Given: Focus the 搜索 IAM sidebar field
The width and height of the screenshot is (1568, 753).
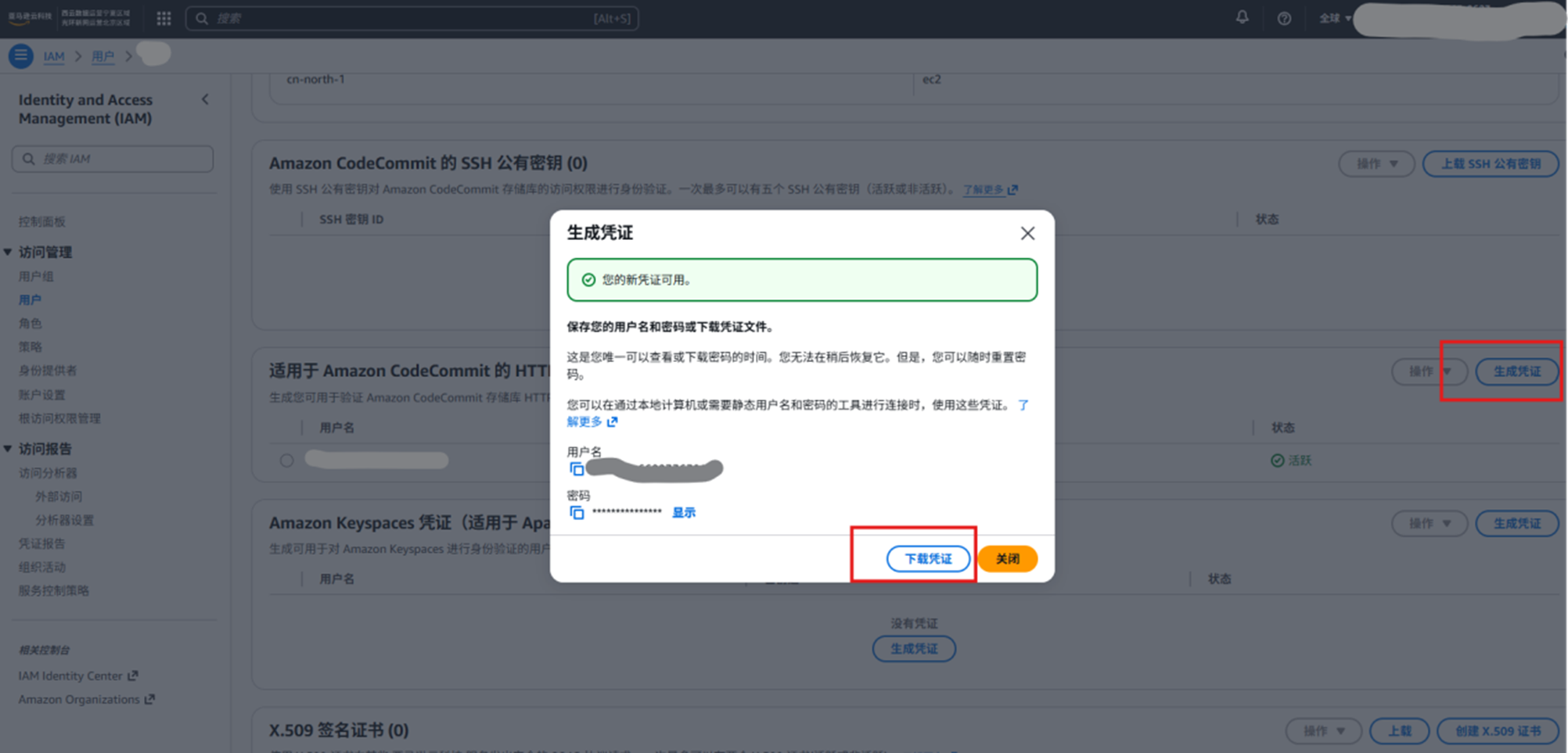Looking at the screenshot, I should point(113,159).
